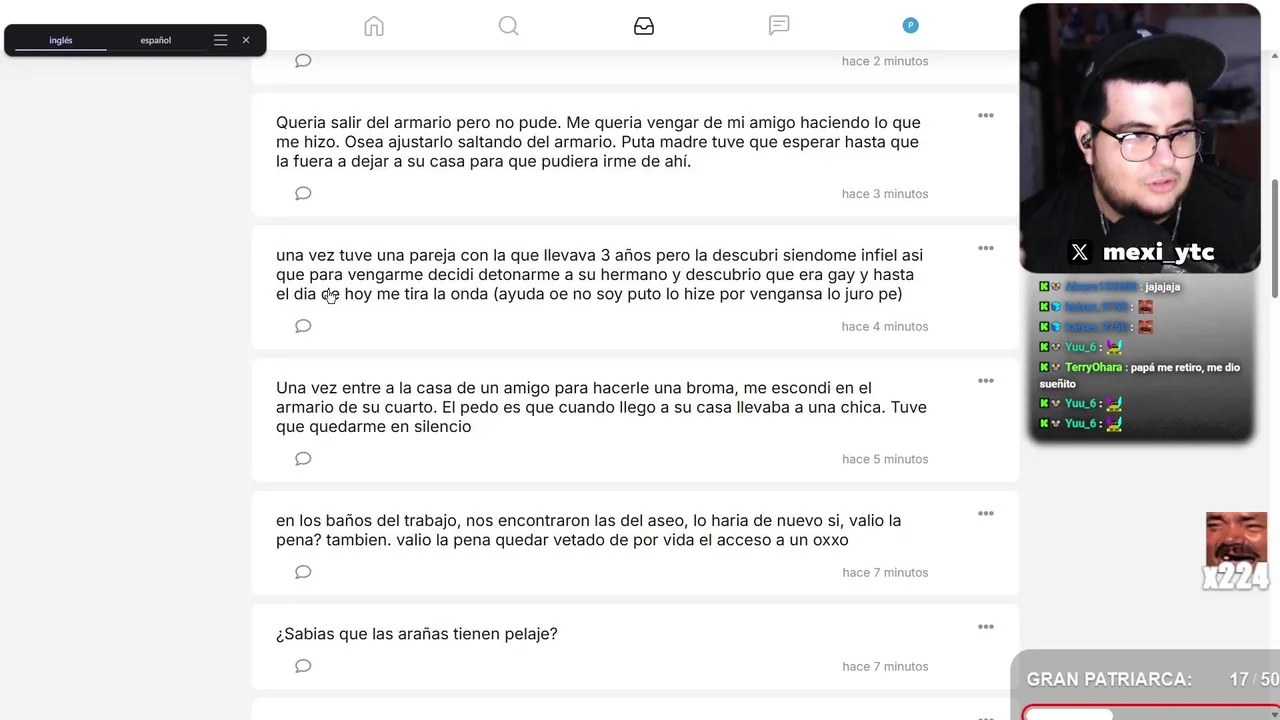1280x720 pixels.
Task: Click the 'hace 3 minutos' timestamp
Action: tap(885, 194)
